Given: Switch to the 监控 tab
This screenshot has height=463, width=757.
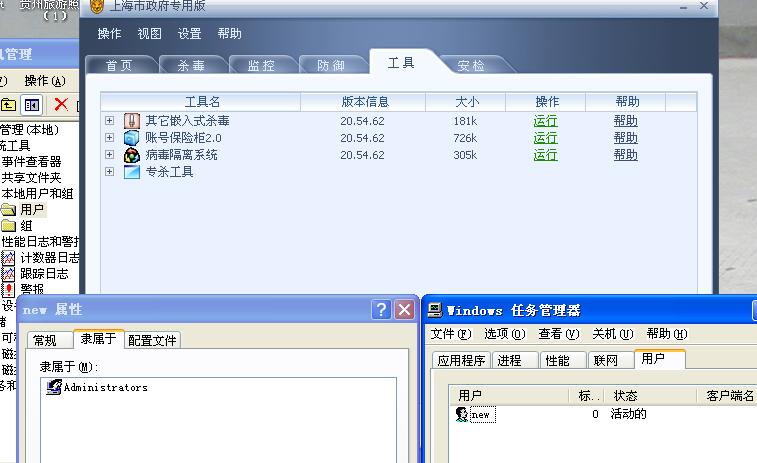Looking at the screenshot, I should coord(261,65).
